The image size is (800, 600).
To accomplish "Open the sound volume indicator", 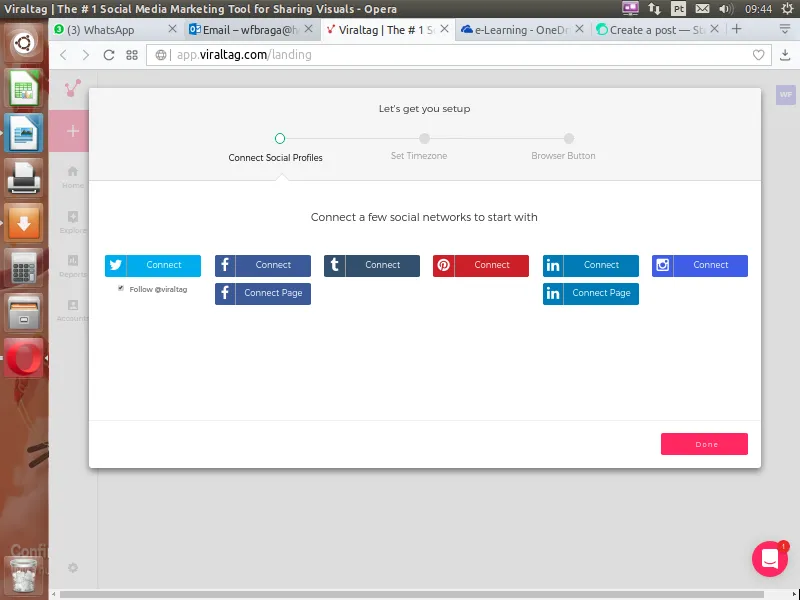I will pyautogui.click(x=726, y=8).
